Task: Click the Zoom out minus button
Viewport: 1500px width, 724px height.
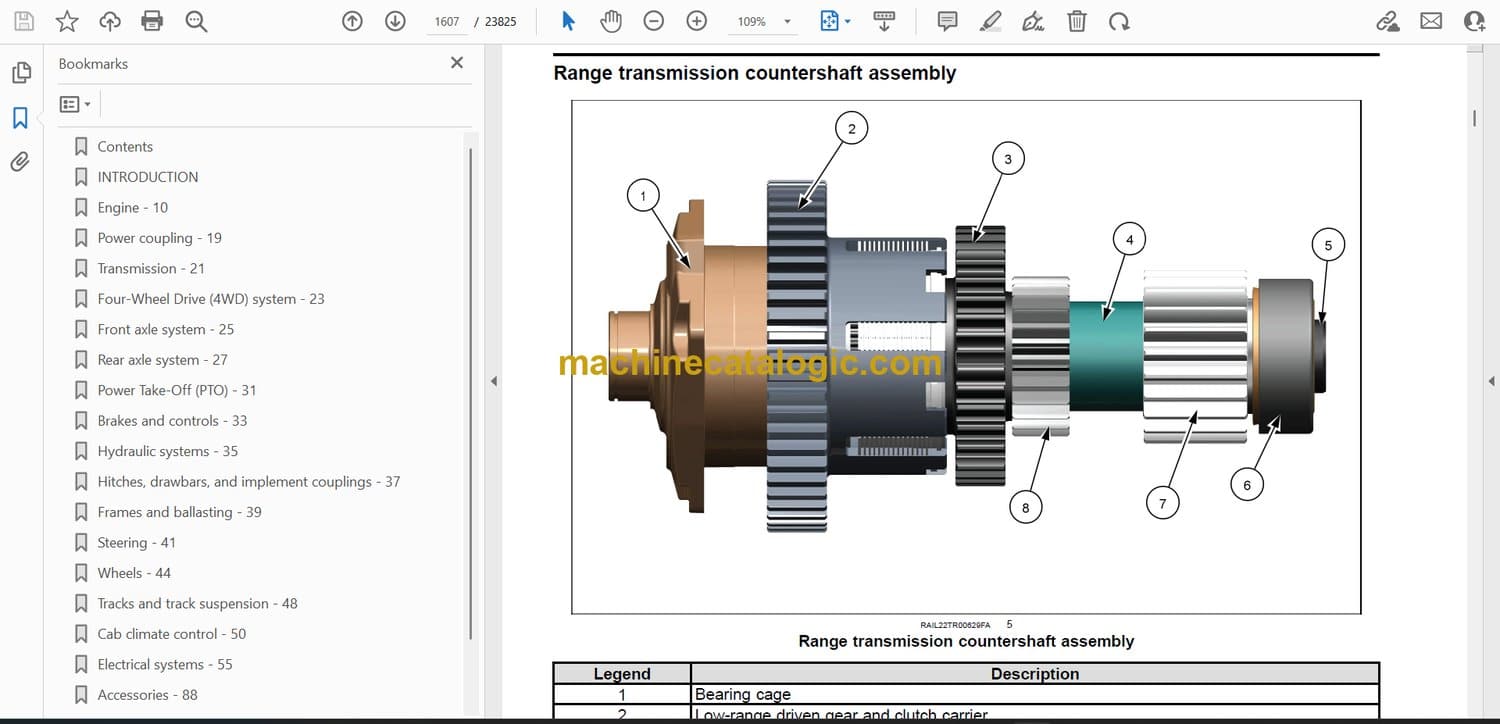Action: coord(654,21)
